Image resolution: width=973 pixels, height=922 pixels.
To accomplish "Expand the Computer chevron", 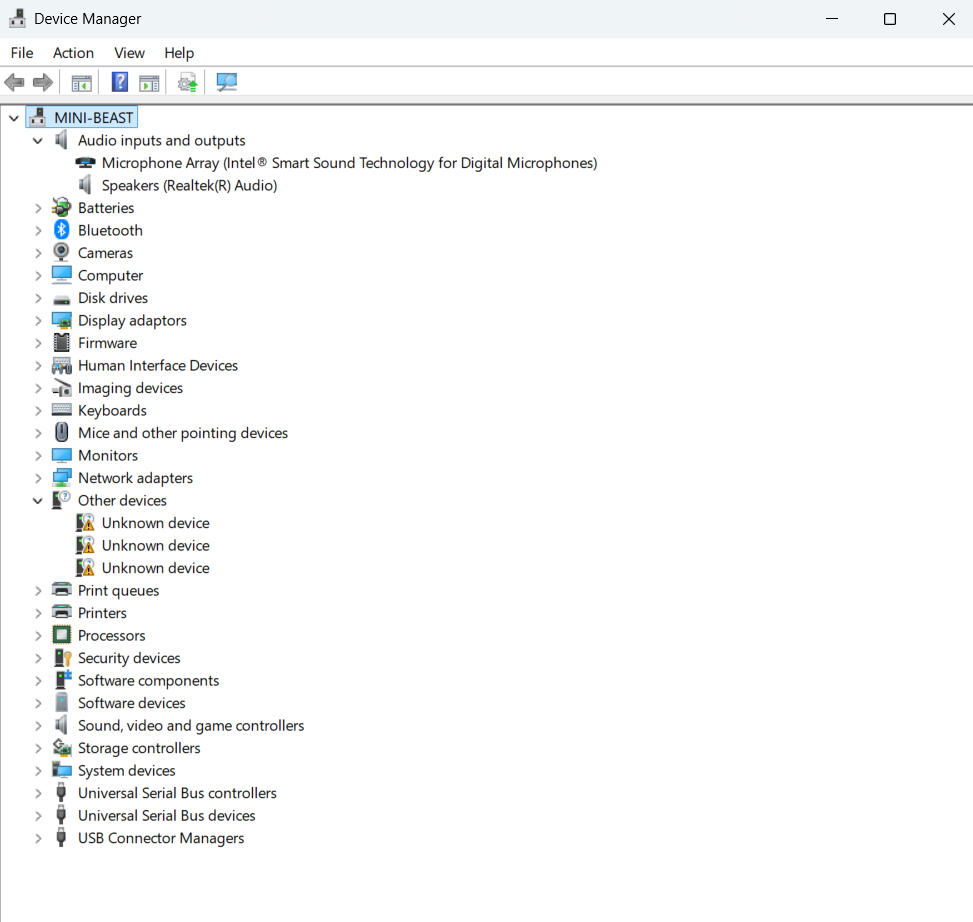I will coord(38,275).
